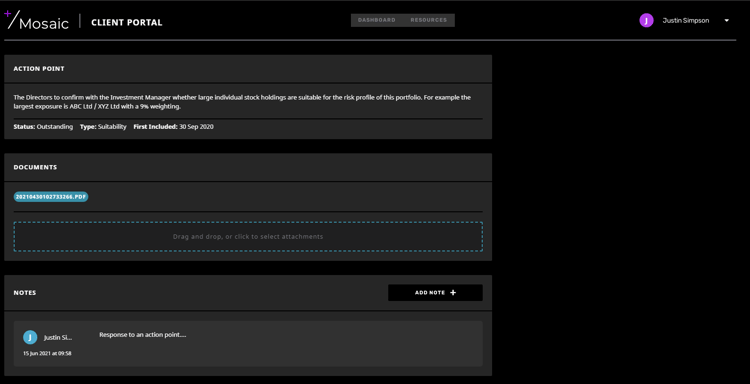The height and width of the screenshot is (384, 750).
Task: Click the drag and drop attachments area
Action: (248, 236)
